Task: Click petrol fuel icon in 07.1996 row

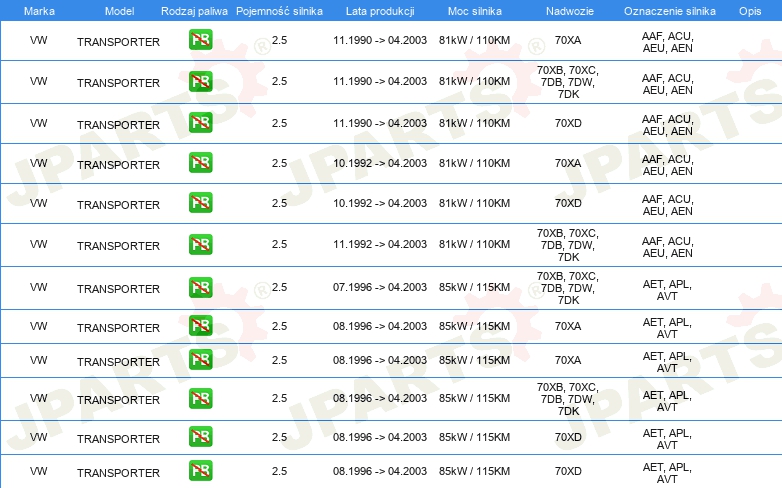Action: click(x=200, y=287)
